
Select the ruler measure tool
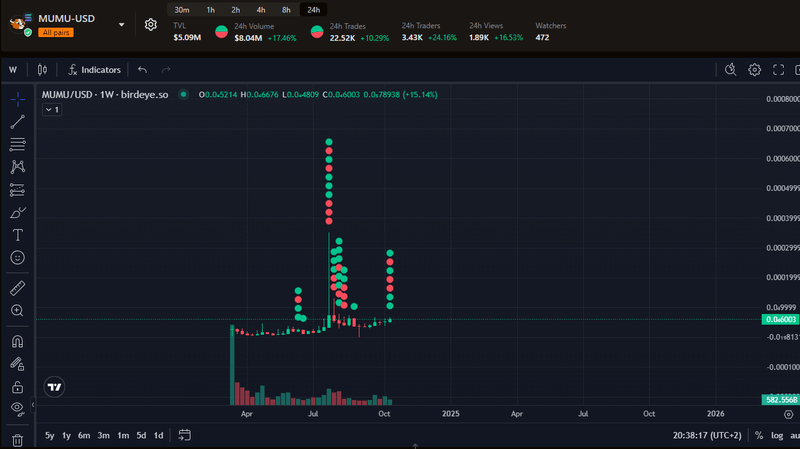click(x=17, y=288)
